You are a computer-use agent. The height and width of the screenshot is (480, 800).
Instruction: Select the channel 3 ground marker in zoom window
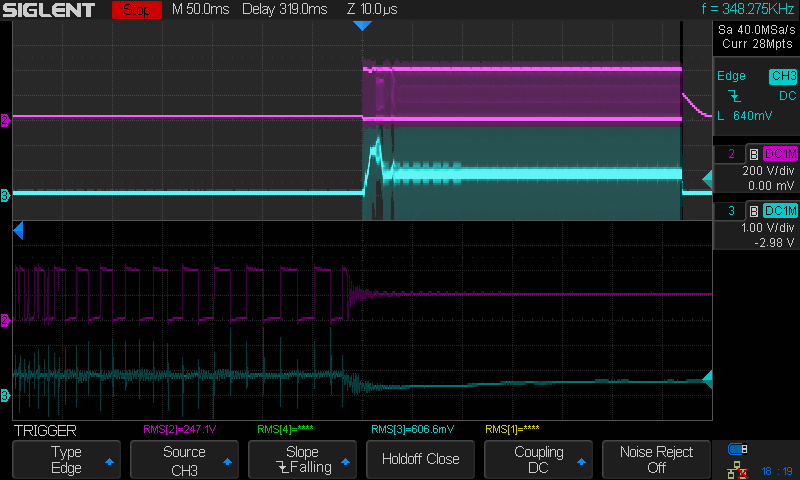pos(5,395)
